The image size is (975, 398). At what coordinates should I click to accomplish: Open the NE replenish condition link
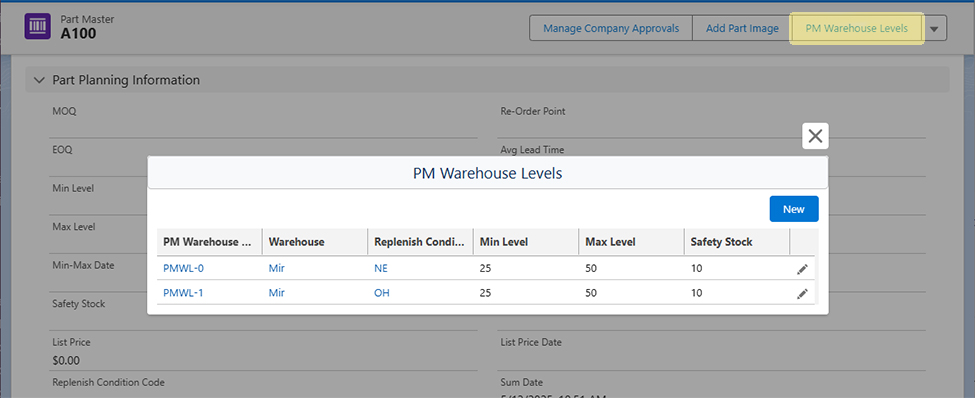(x=381, y=269)
